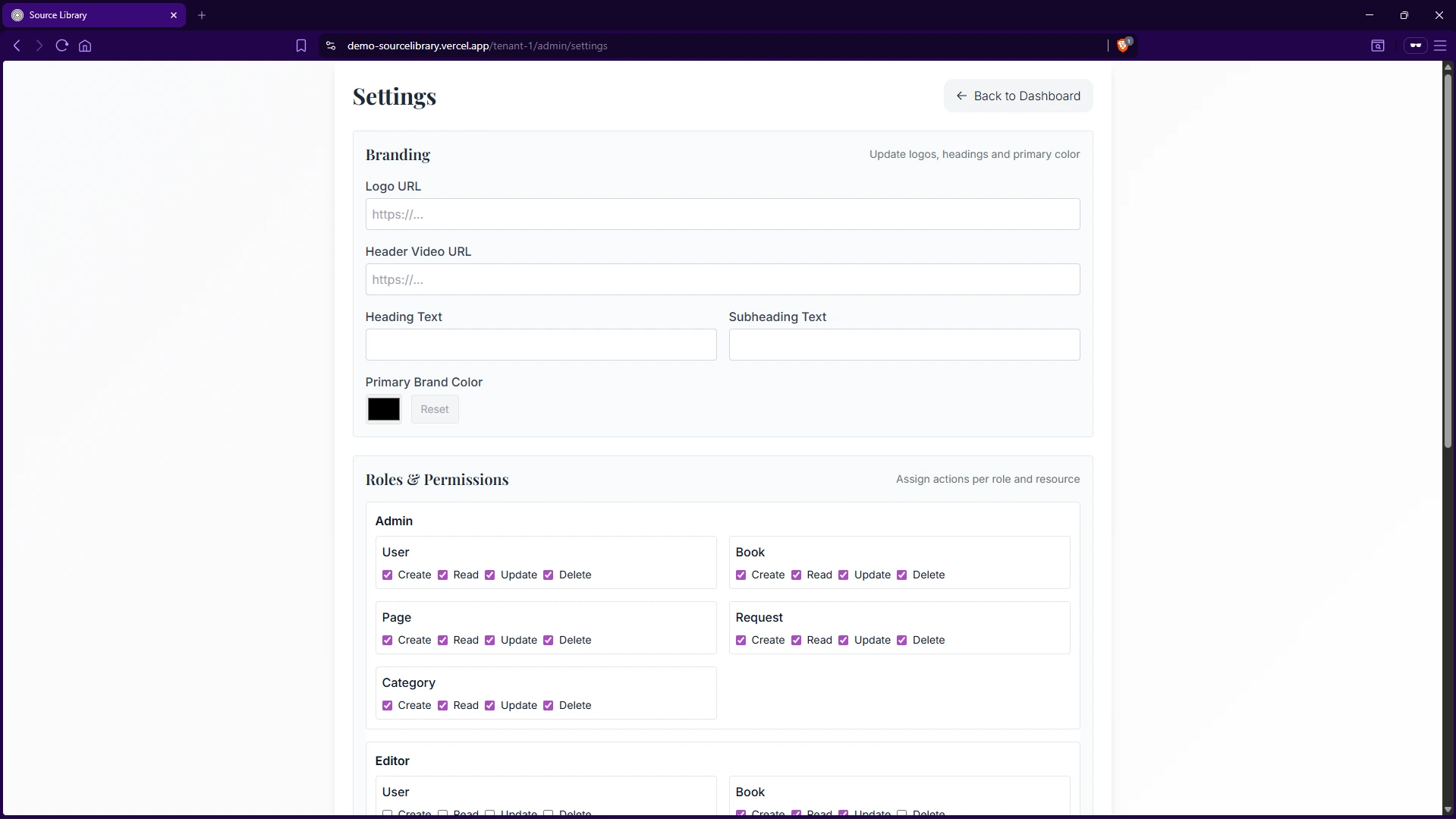Open the browser hamburger menu
Image resolution: width=1456 pixels, height=819 pixels.
(1440, 46)
